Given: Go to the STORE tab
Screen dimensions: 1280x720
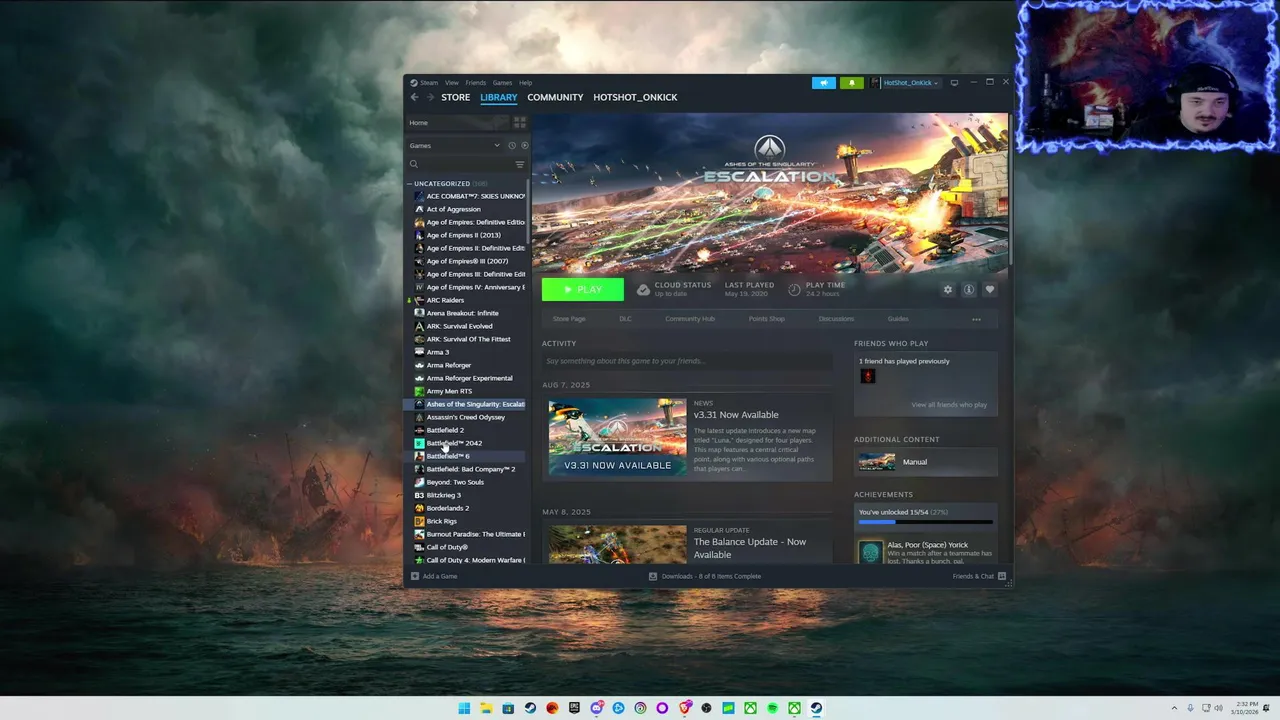Looking at the screenshot, I should tap(456, 97).
